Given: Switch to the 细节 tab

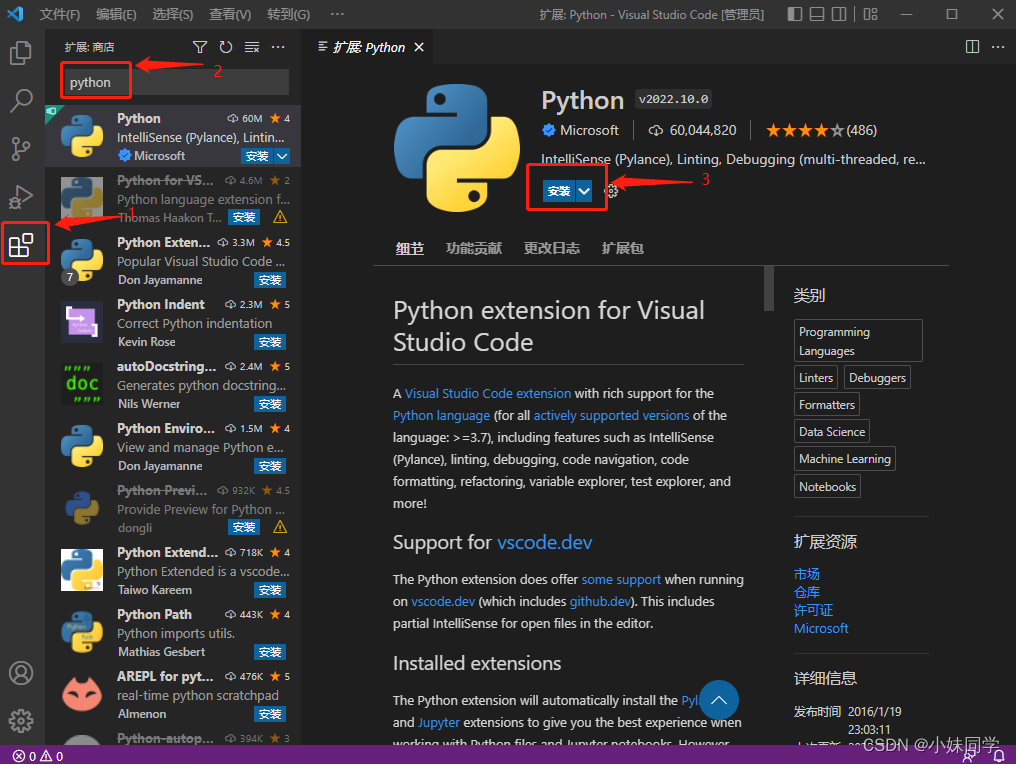Looking at the screenshot, I should (x=410, y=248).
